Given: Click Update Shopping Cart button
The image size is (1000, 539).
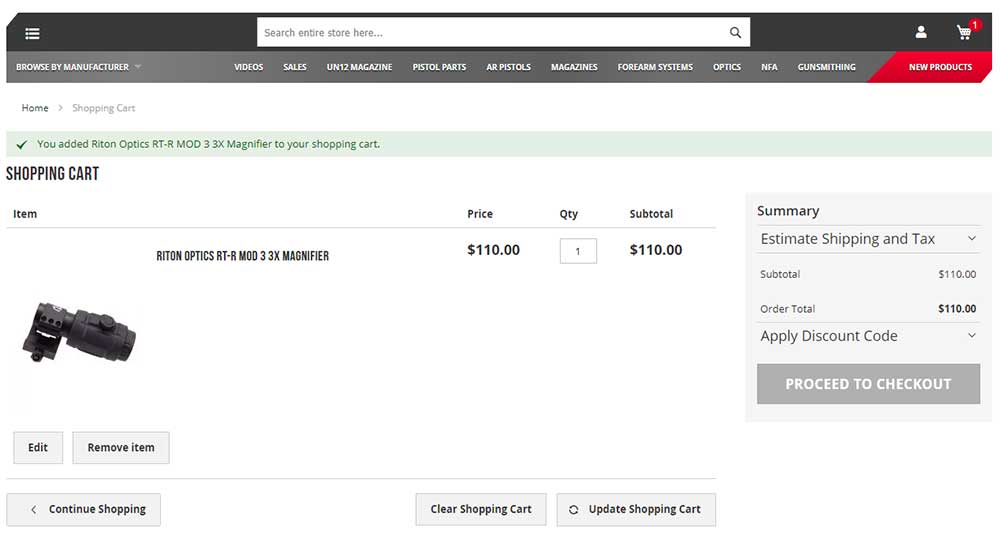Looking at the screenshot, I should coord(636,510).
